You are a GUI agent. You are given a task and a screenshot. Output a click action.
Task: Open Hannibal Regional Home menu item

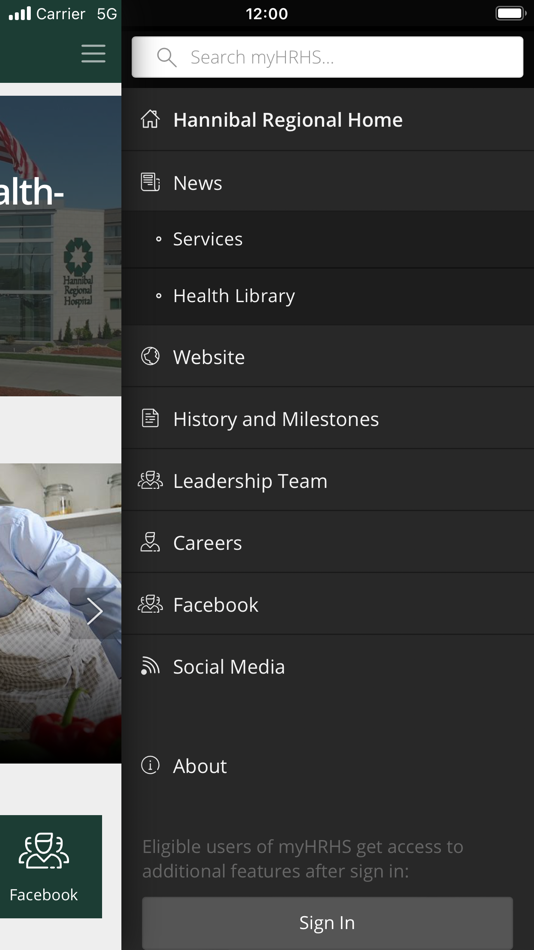(x=328, y=120)
